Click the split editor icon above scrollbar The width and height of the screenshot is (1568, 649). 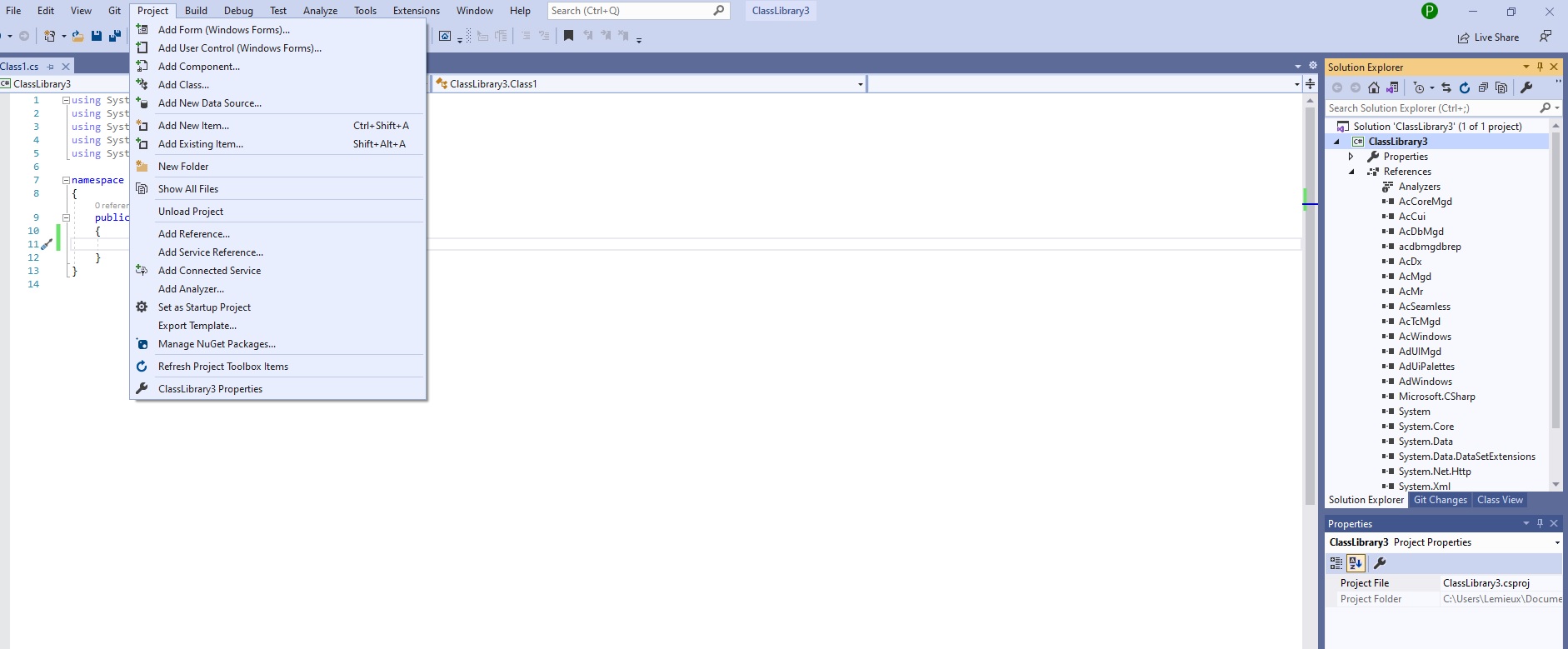1311,84
